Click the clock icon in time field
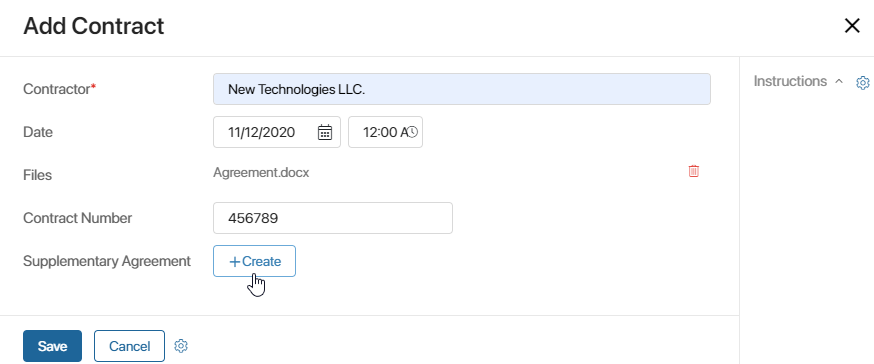The width and height of the screenshot is (874, 364). point(412,132)
